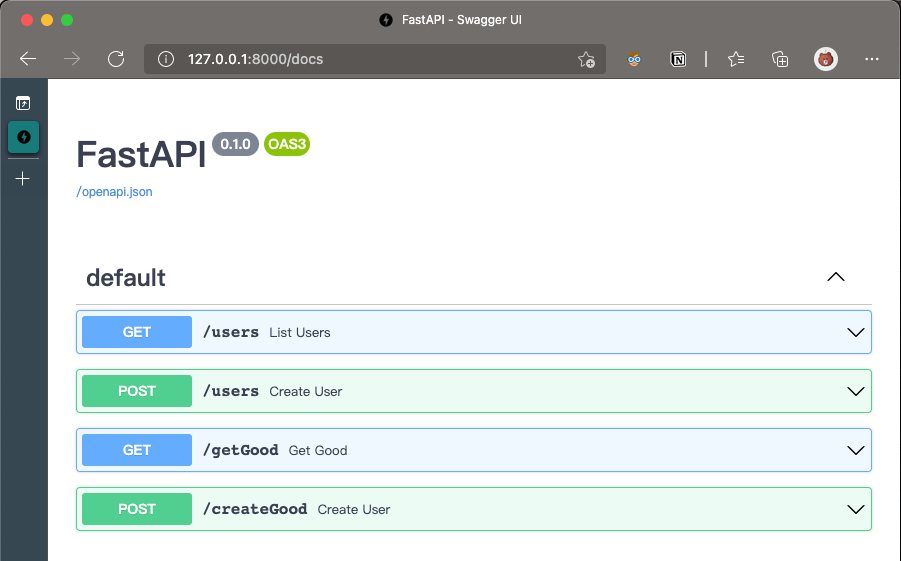Expand POST /users Create User chevron
The width and height of the screenshot is (901, 561).
[856, 391]
